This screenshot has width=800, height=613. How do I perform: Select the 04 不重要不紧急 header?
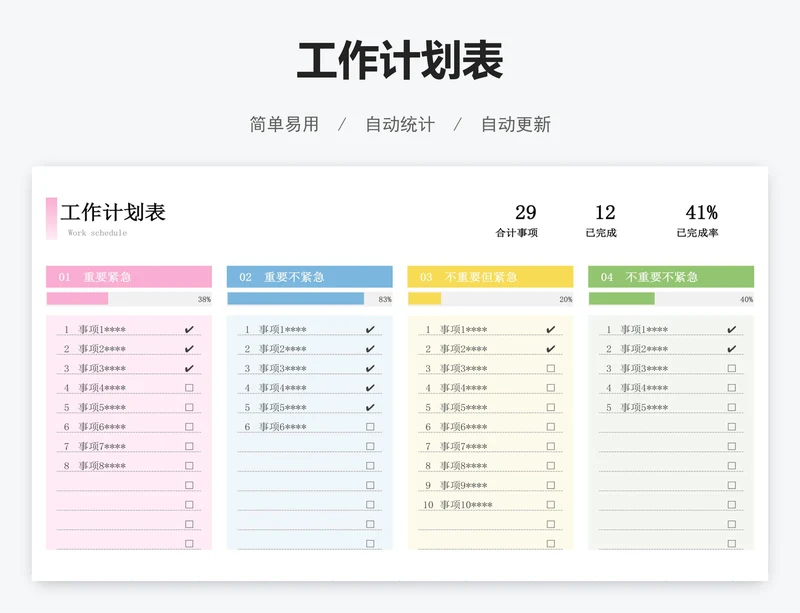coord(671,277)
